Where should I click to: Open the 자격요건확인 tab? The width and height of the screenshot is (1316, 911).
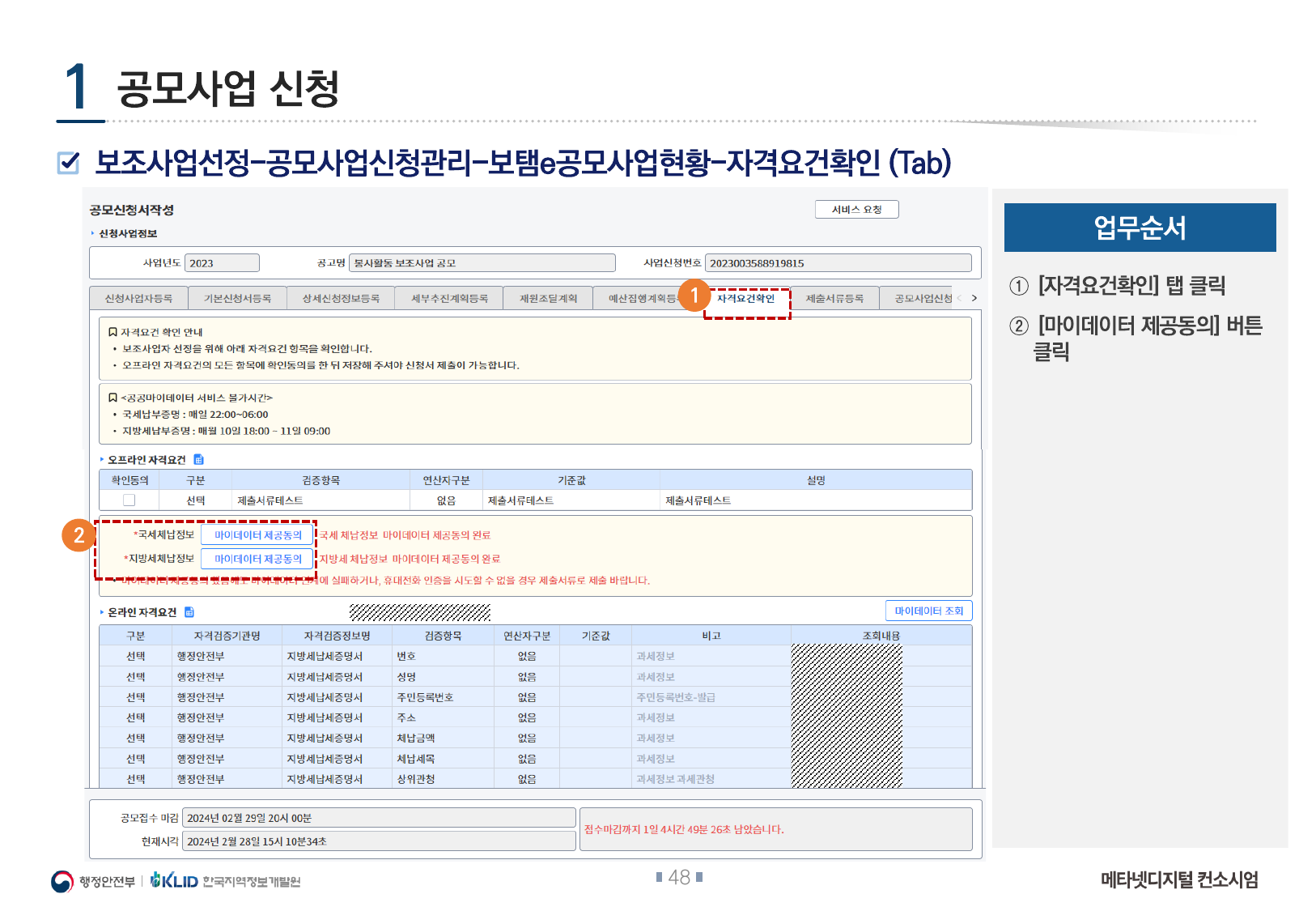point(745,299)
